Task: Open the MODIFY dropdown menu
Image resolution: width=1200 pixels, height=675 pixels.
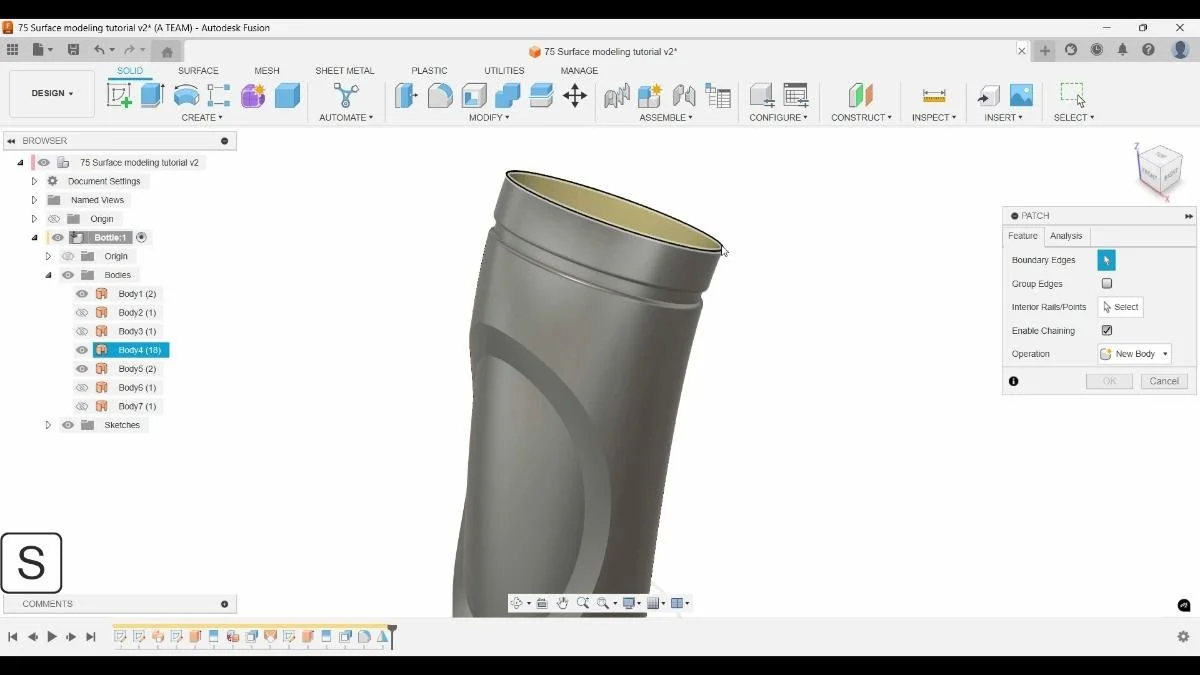Action: pyautogui.click(x=489, y=118)
